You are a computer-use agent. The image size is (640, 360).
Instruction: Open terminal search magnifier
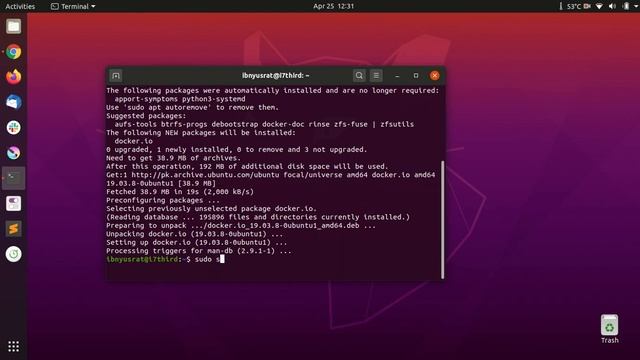click(x=359, y=76)
